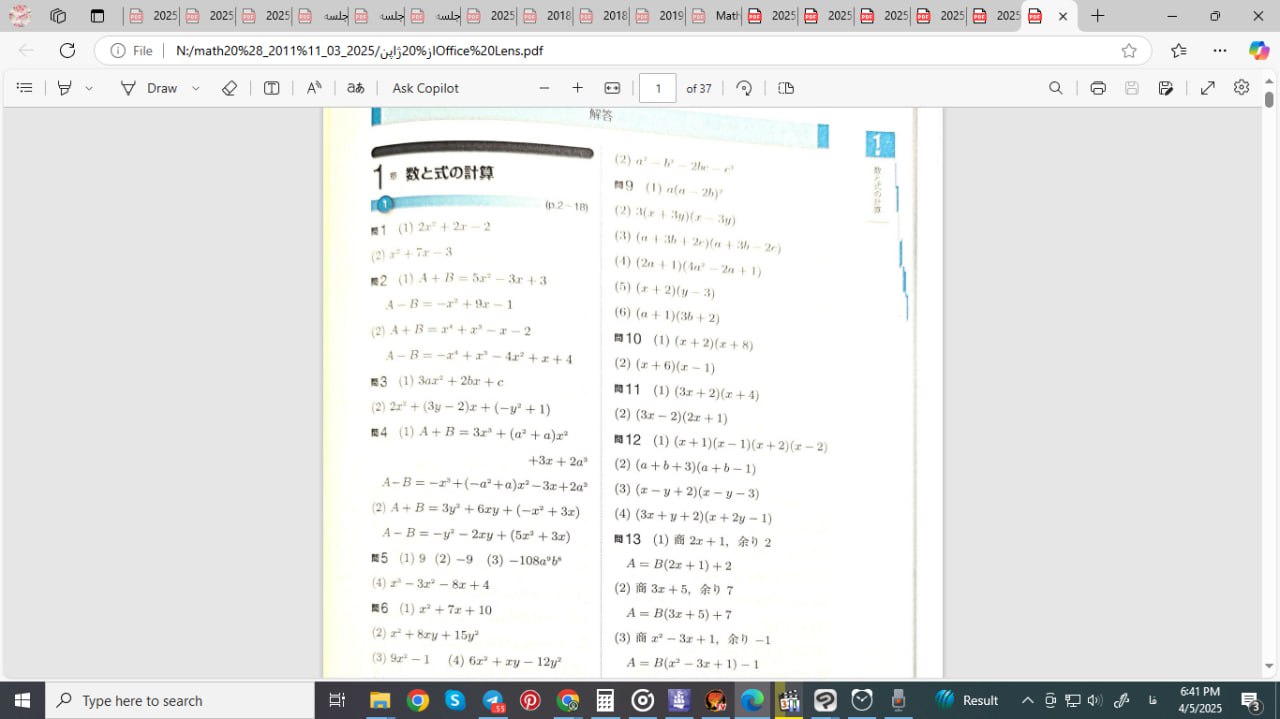Open the Result taskbar item
This screenshot has width=1280, height=719.
click(x=968, y=700)
